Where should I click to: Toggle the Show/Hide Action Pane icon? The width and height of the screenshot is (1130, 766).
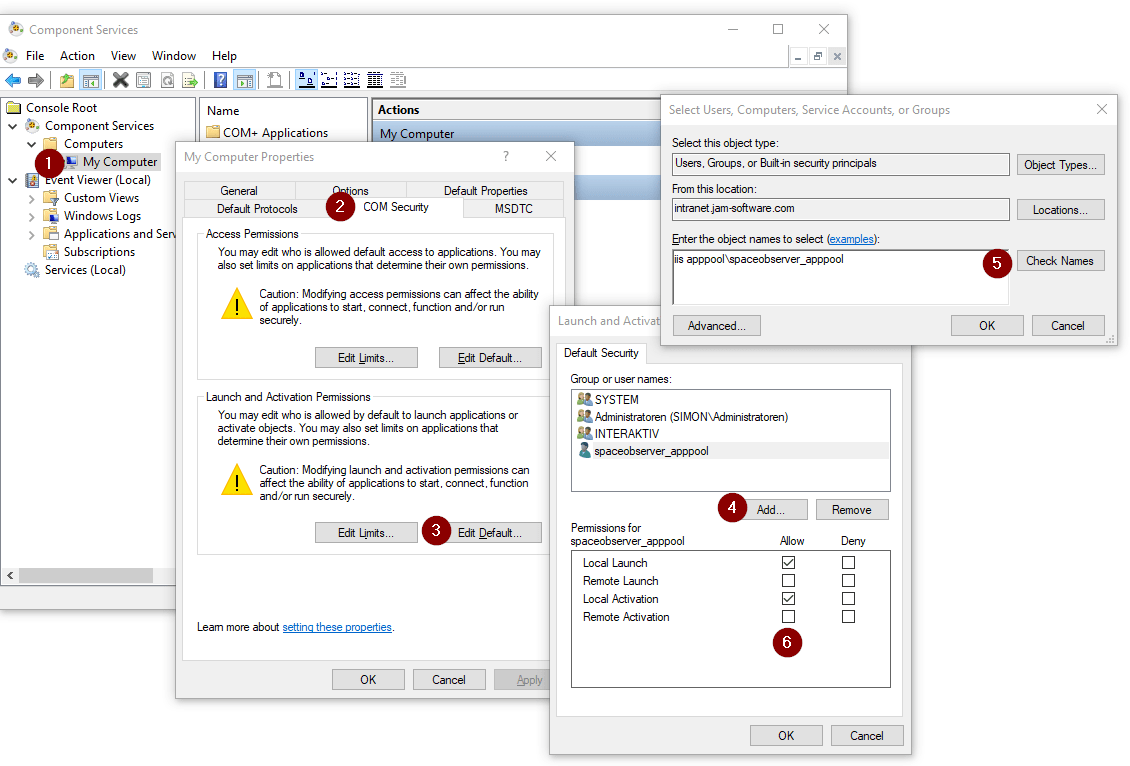click(x=245, y=80)
